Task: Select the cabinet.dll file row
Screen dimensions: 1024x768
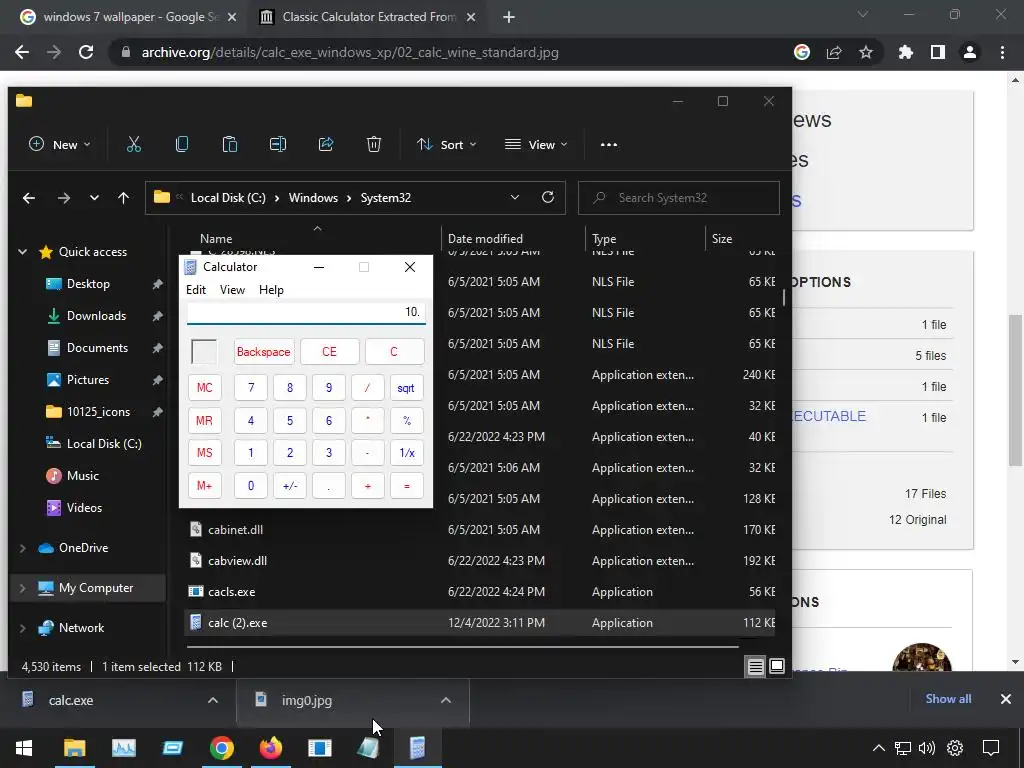Action: click(480, 530)
